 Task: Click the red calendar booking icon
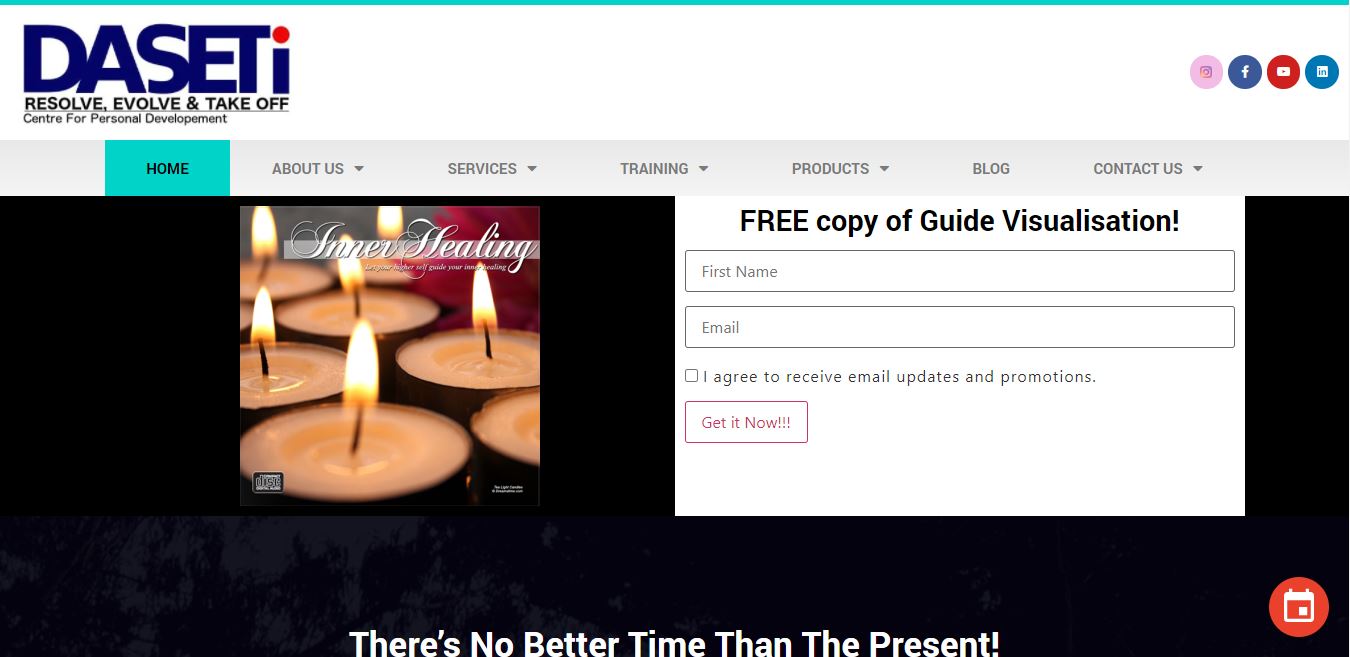coord(1299,607)
